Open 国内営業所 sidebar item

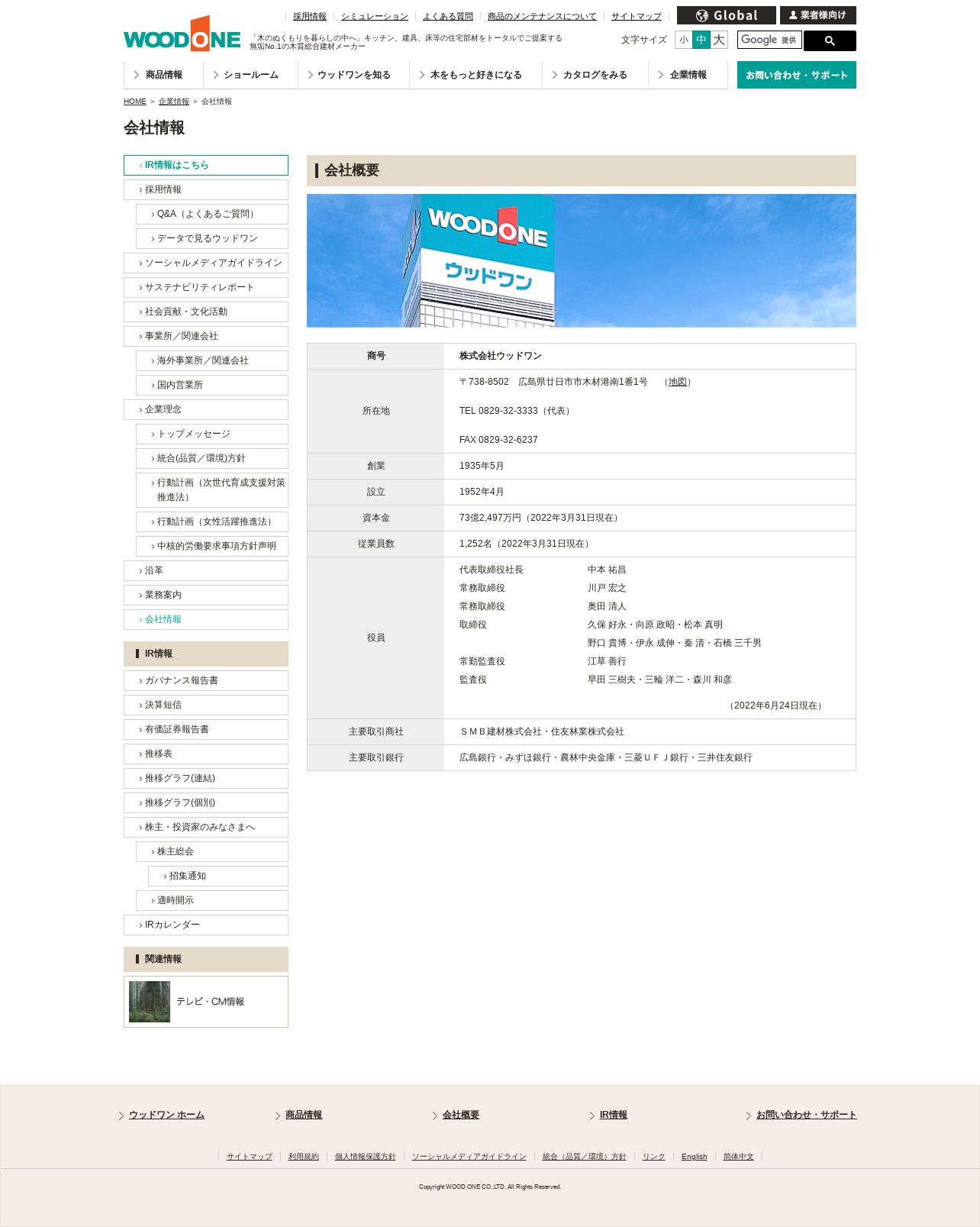coord(212,385)
